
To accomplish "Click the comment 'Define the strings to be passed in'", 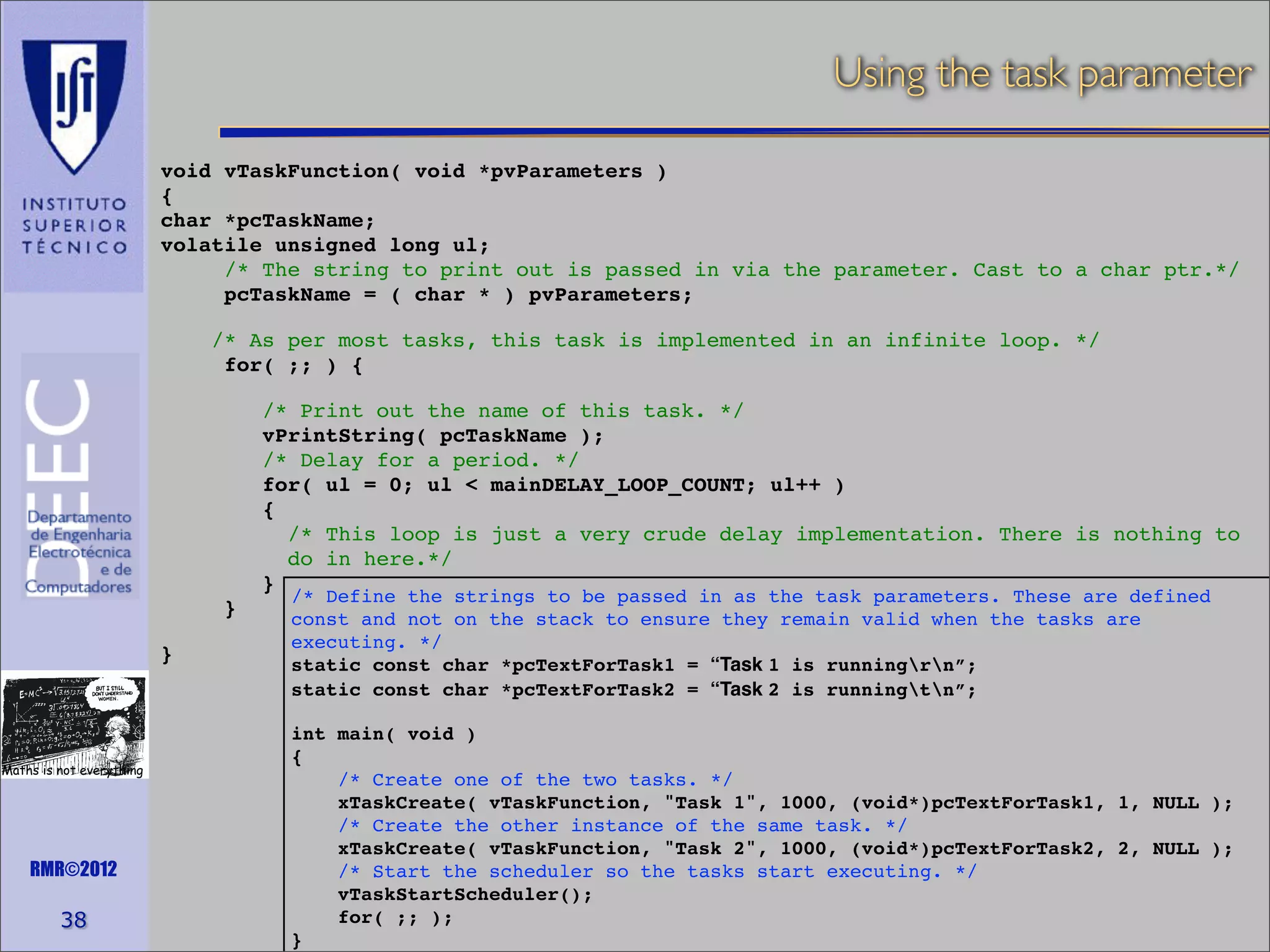I will [751, 596].
